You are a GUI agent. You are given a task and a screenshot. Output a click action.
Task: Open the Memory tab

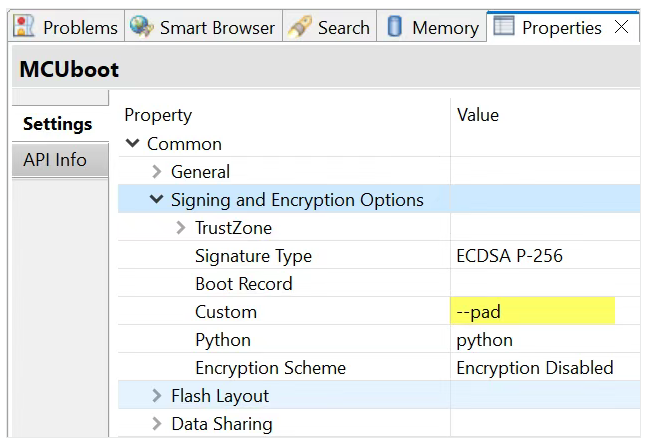coord(432,27)
